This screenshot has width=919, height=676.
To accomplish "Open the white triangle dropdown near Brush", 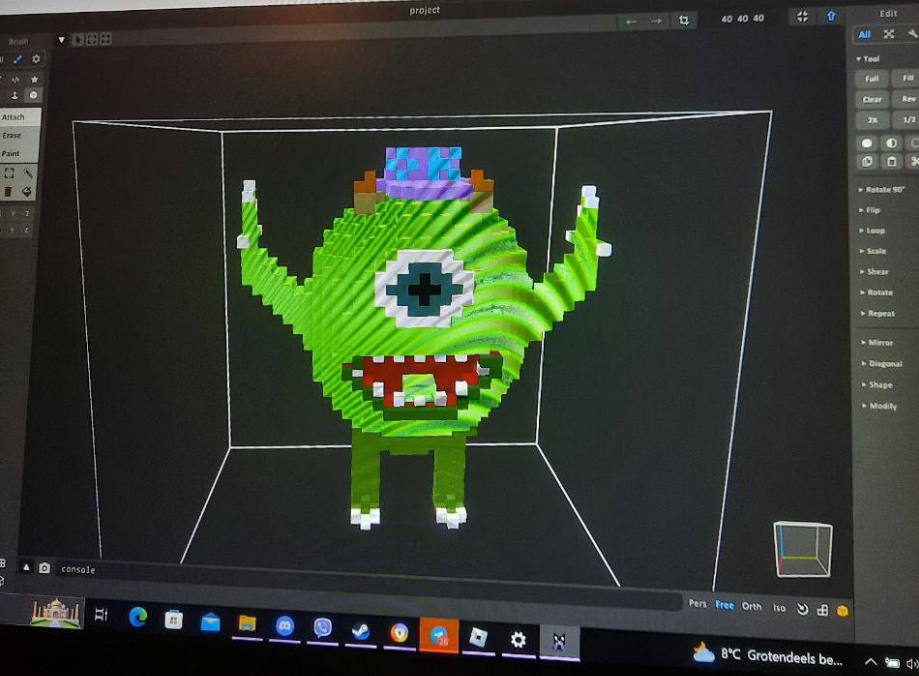I will pos(62,40).
